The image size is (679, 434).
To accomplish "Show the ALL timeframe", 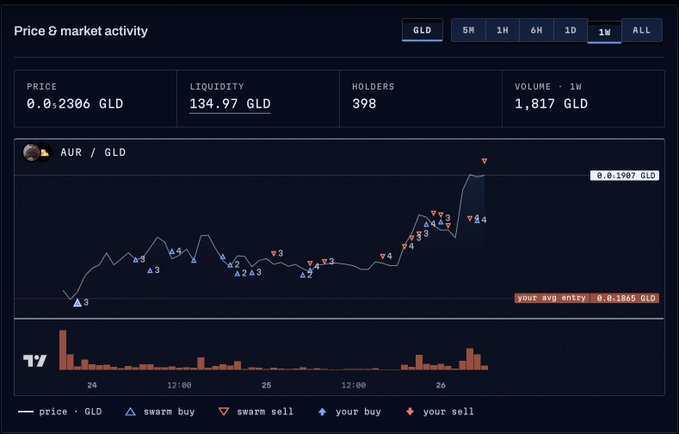I will (642, 30).
